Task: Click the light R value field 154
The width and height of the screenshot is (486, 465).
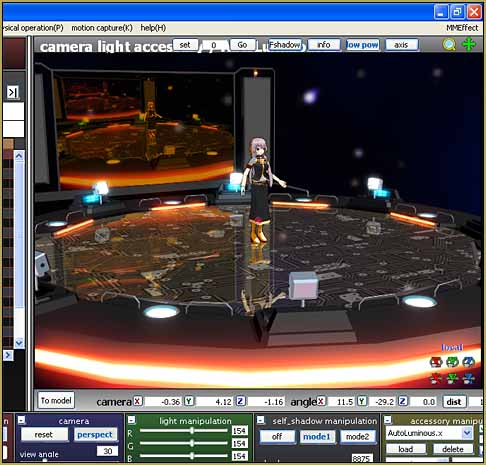Action: (239, 431)
